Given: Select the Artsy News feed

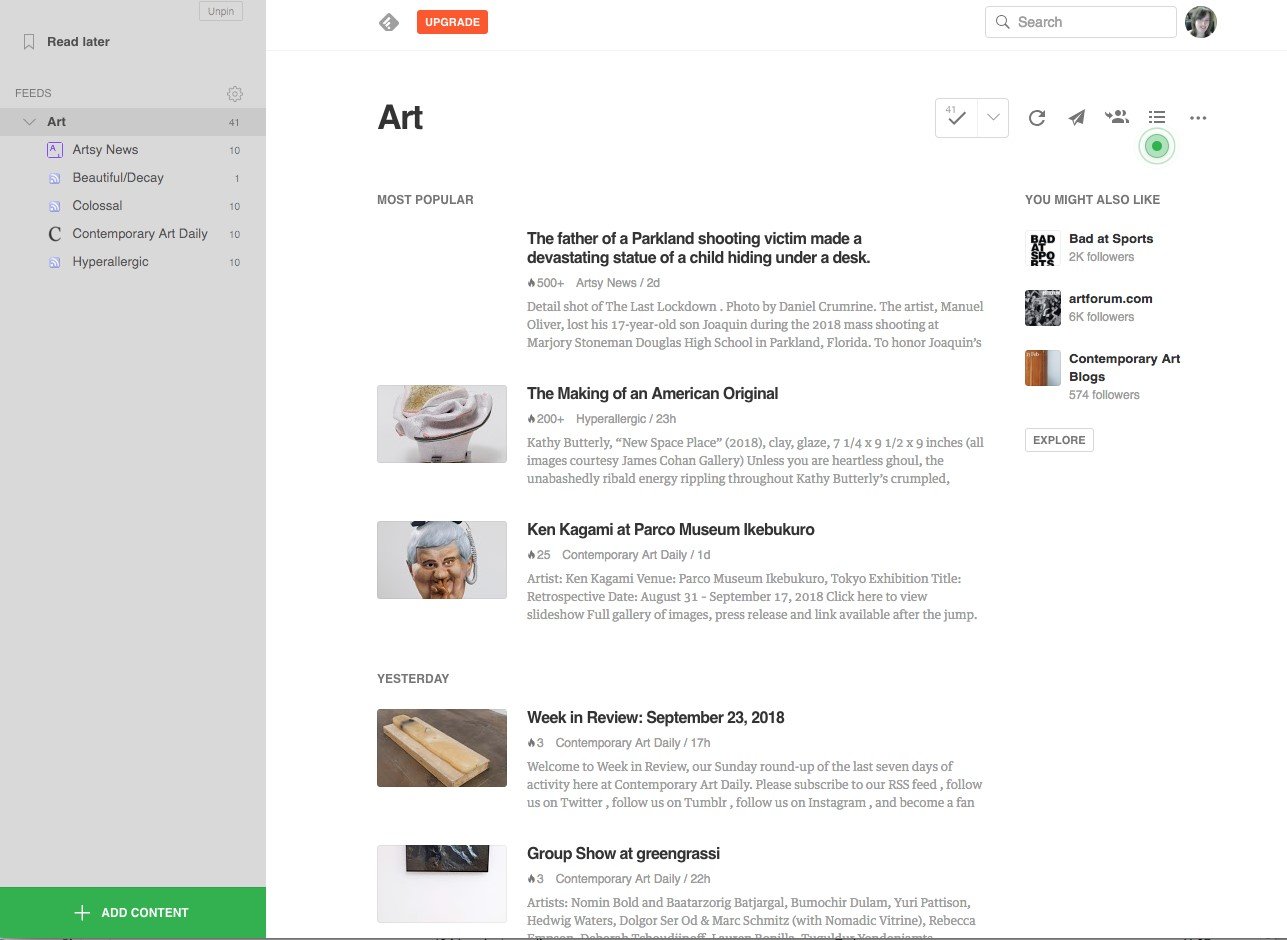Looking at the screenshot, I should pyautogui.click(x=133, y=150).
